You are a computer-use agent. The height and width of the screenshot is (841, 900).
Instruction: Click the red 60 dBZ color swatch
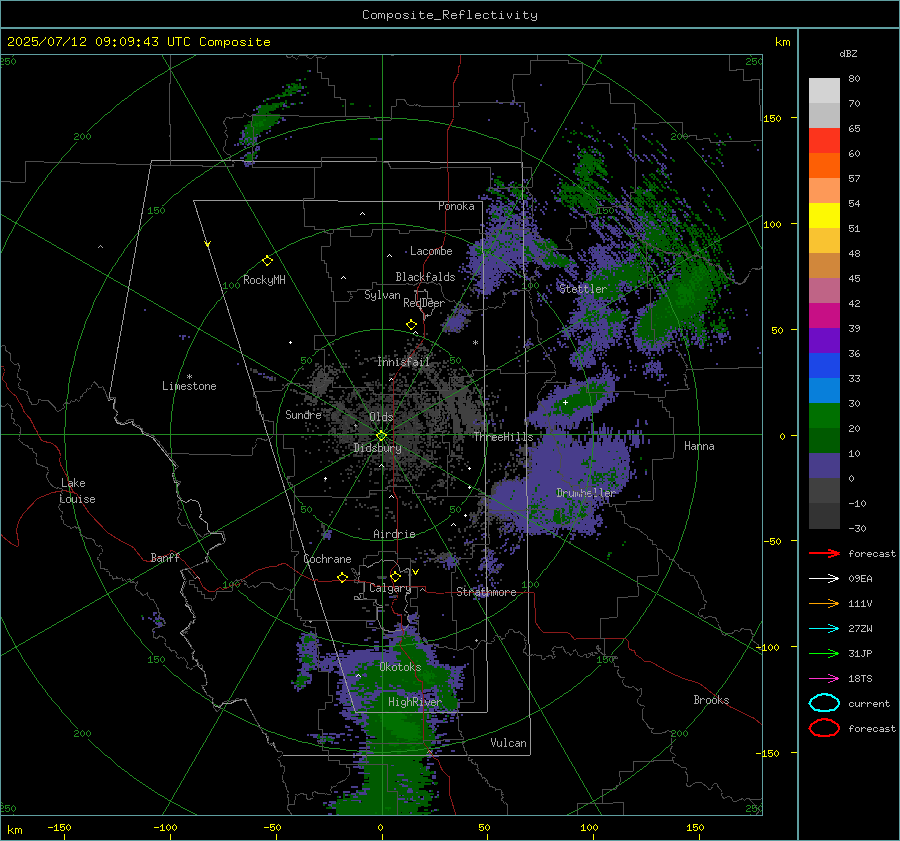click(824, 141)
